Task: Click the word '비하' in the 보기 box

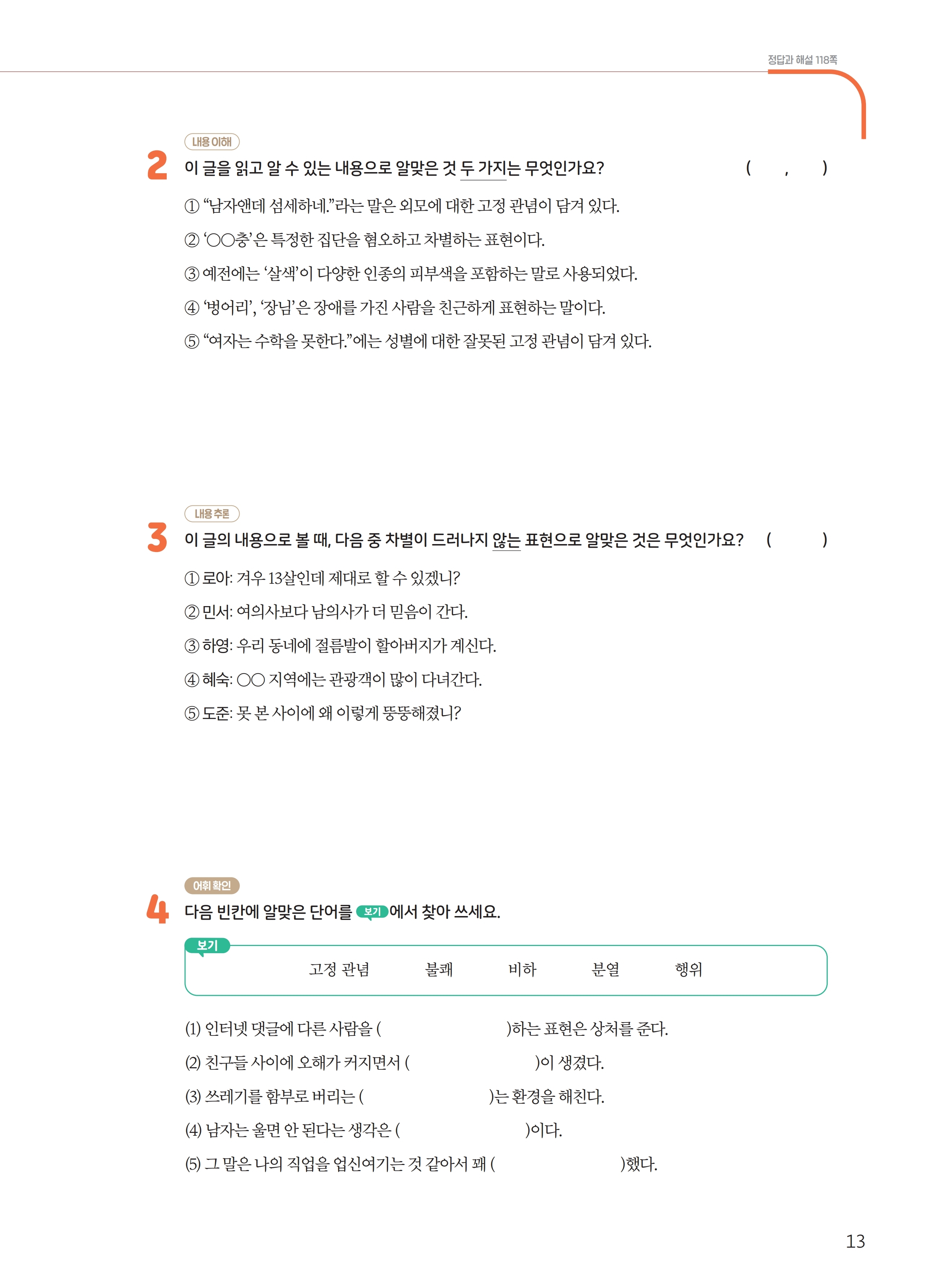Action: [522, 969]
